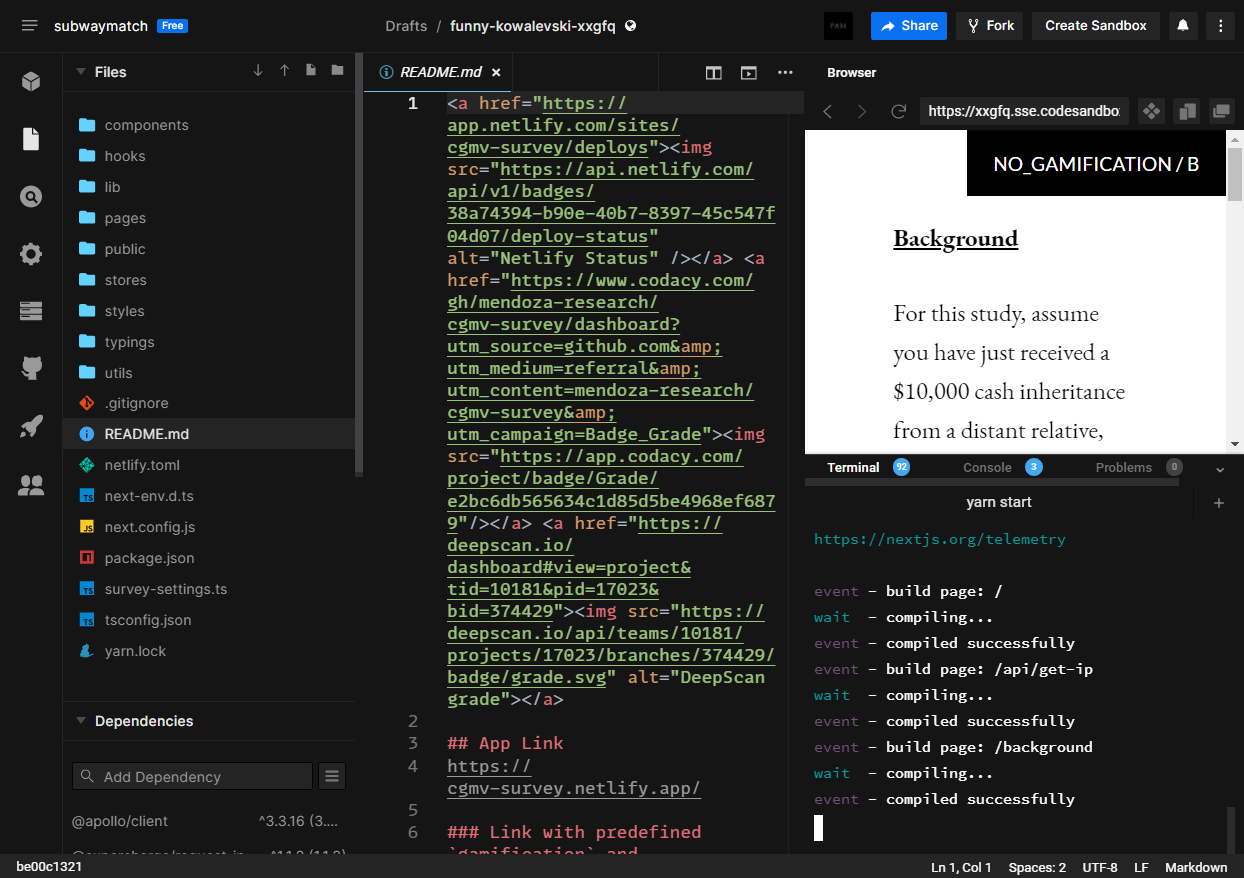Split the editor into two panes

713,72
